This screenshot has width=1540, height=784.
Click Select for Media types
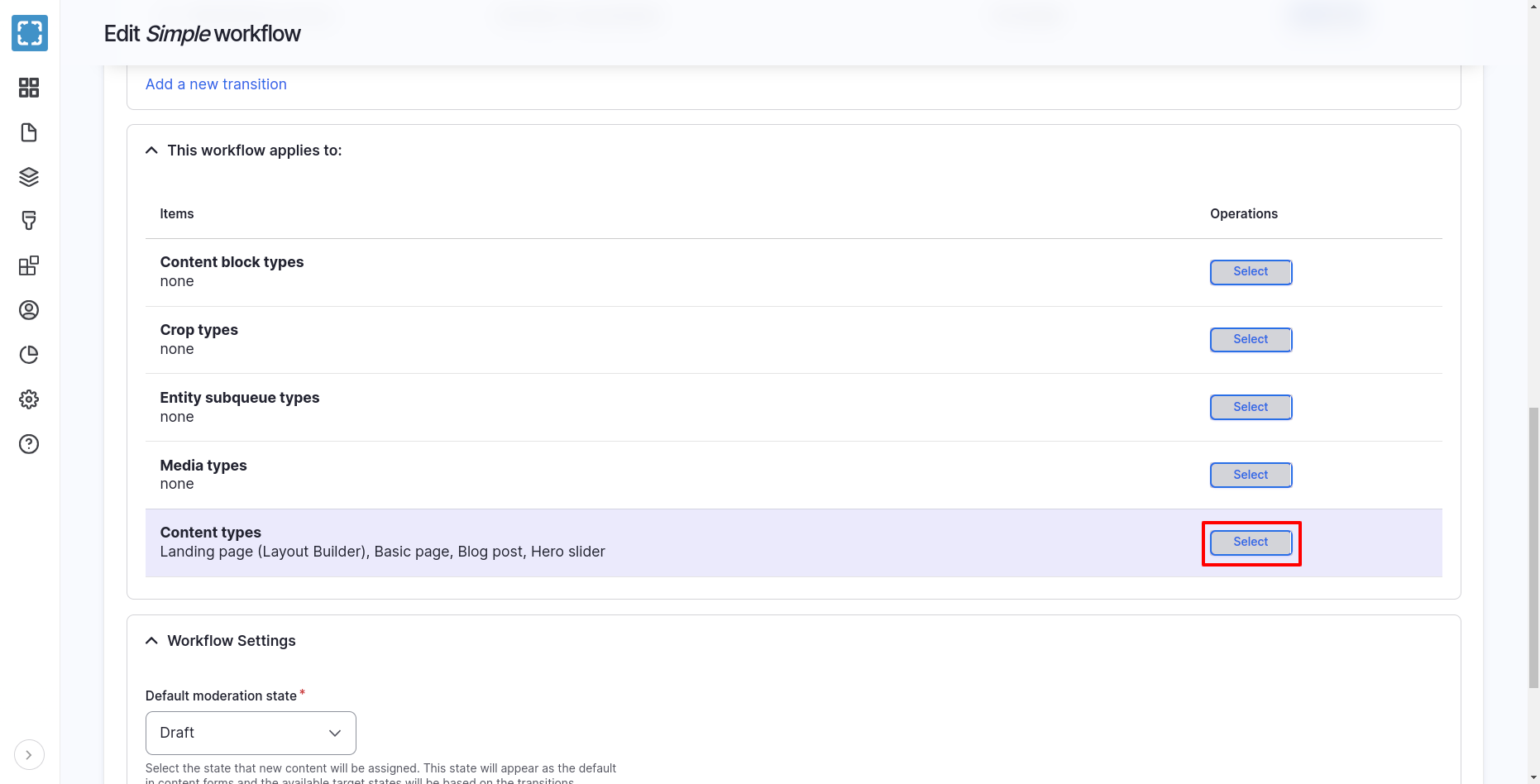[1251, 475]
